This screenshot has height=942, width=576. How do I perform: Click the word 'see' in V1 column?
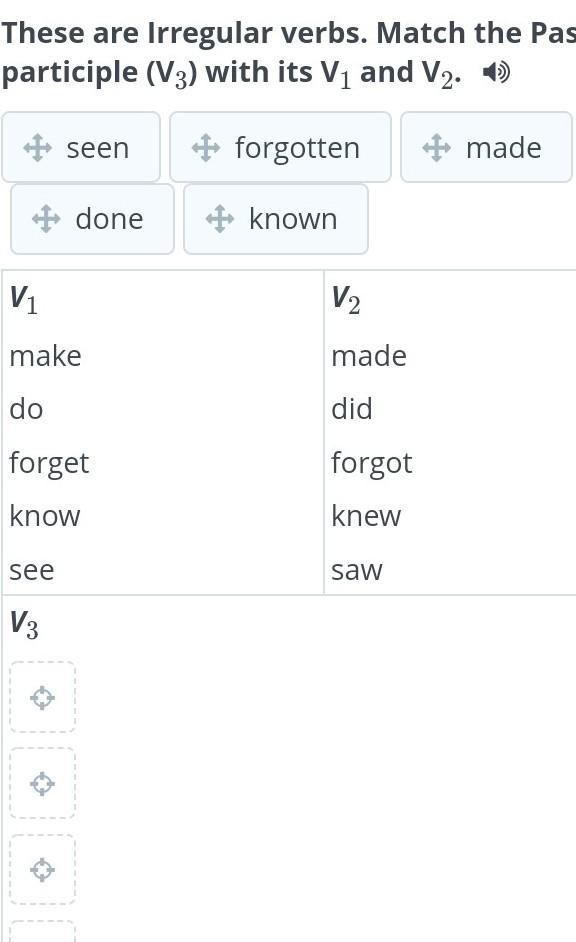[32, 570]
